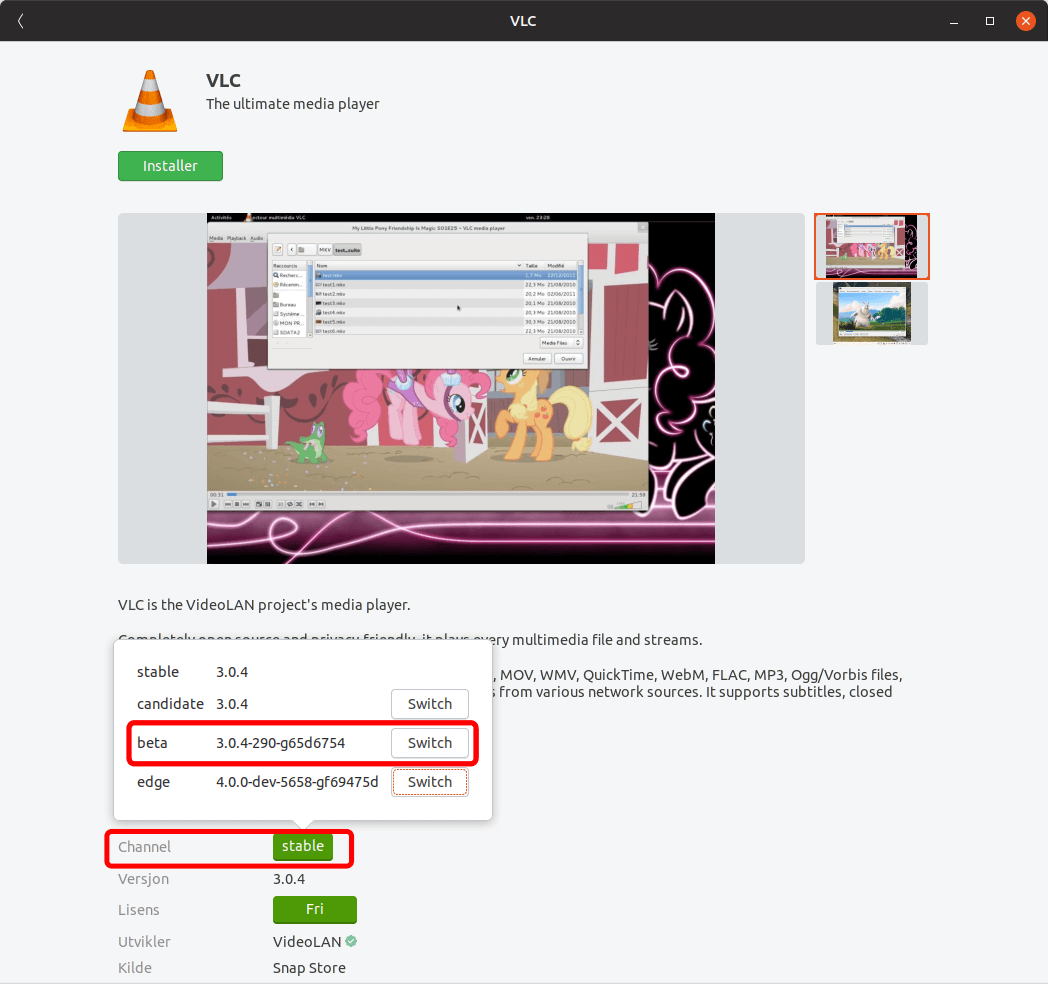1048x984 pixels.
Task: Select the first pony screenshot thumbnail
Action: 872,246
